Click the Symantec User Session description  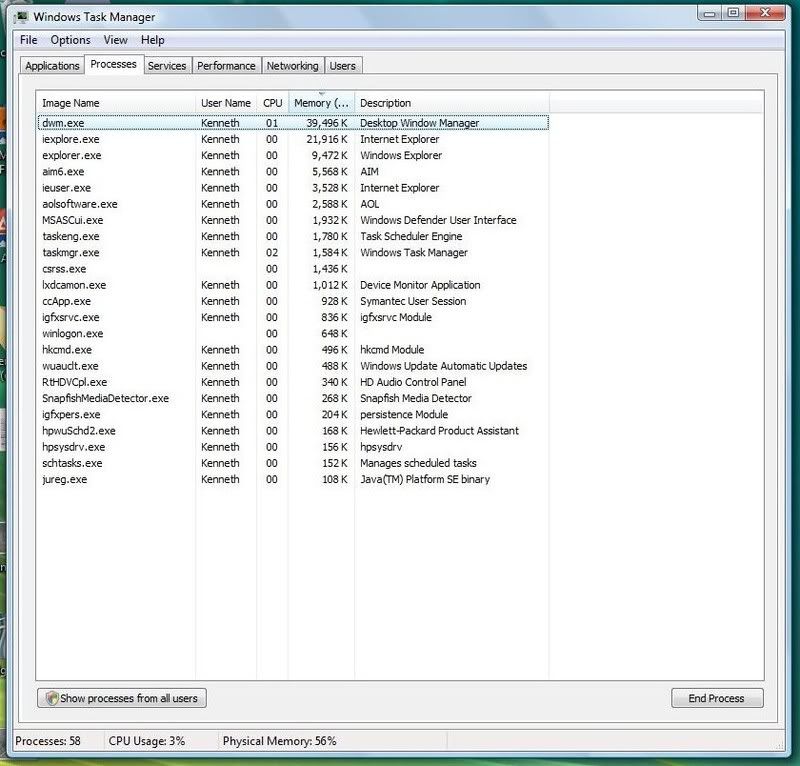413,302
